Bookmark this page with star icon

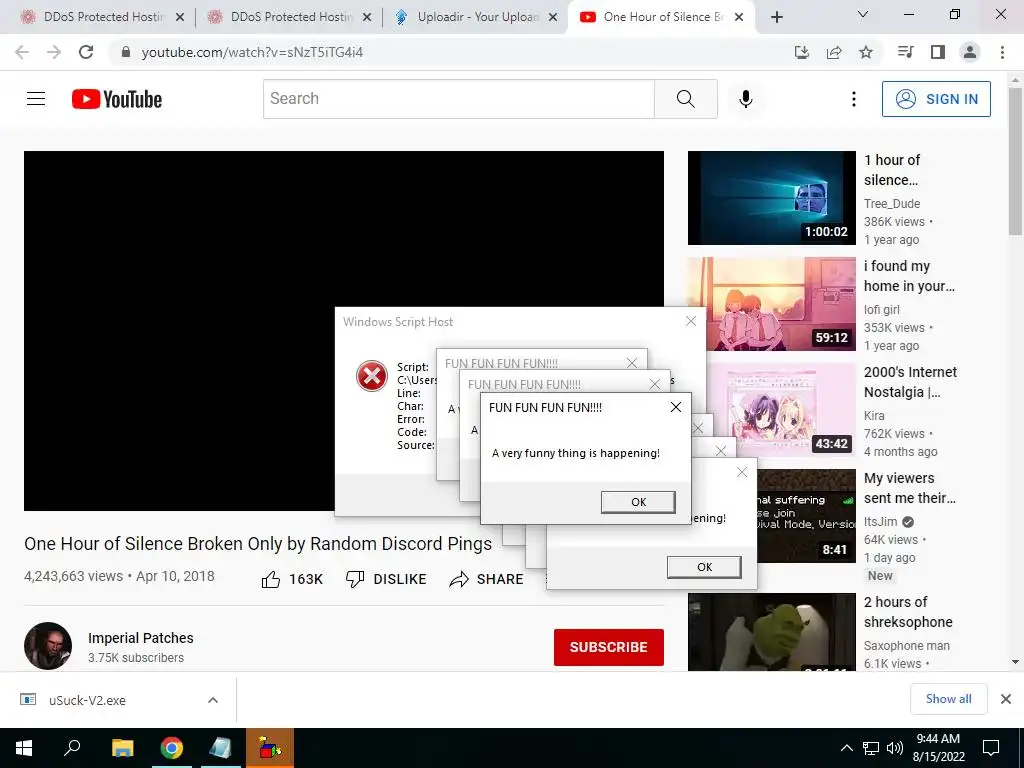[866, 52]
